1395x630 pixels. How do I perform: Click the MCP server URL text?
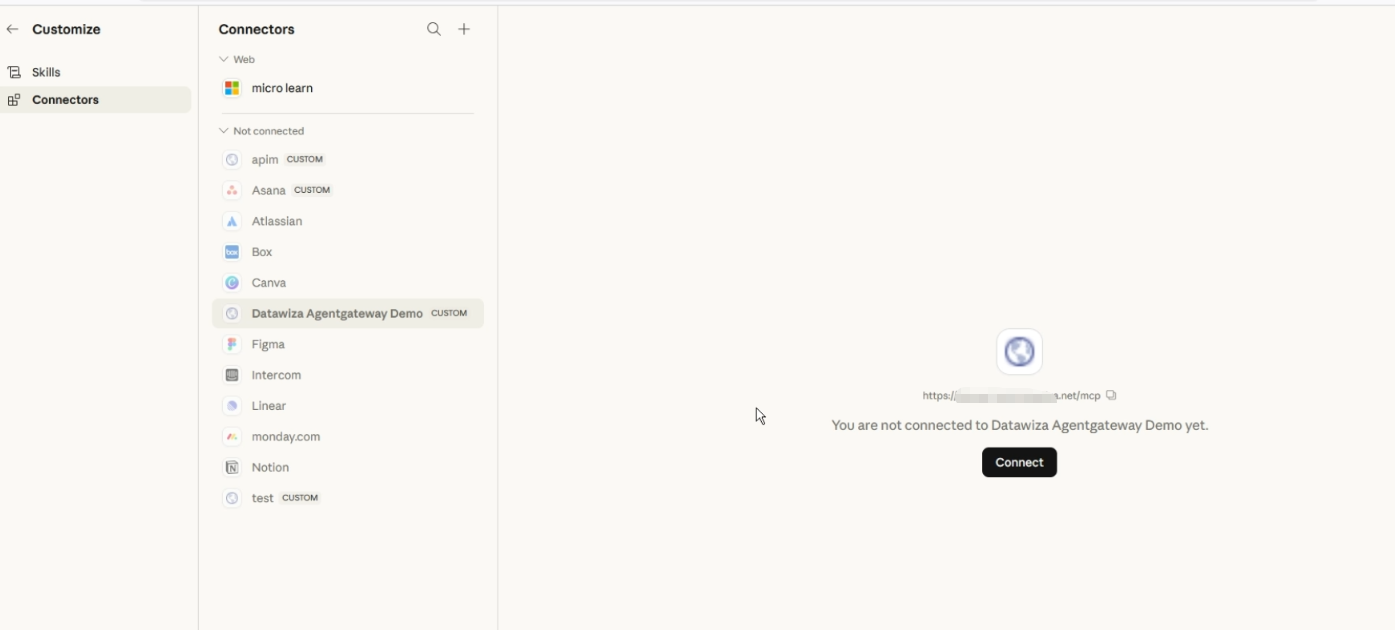point(1011,396)
